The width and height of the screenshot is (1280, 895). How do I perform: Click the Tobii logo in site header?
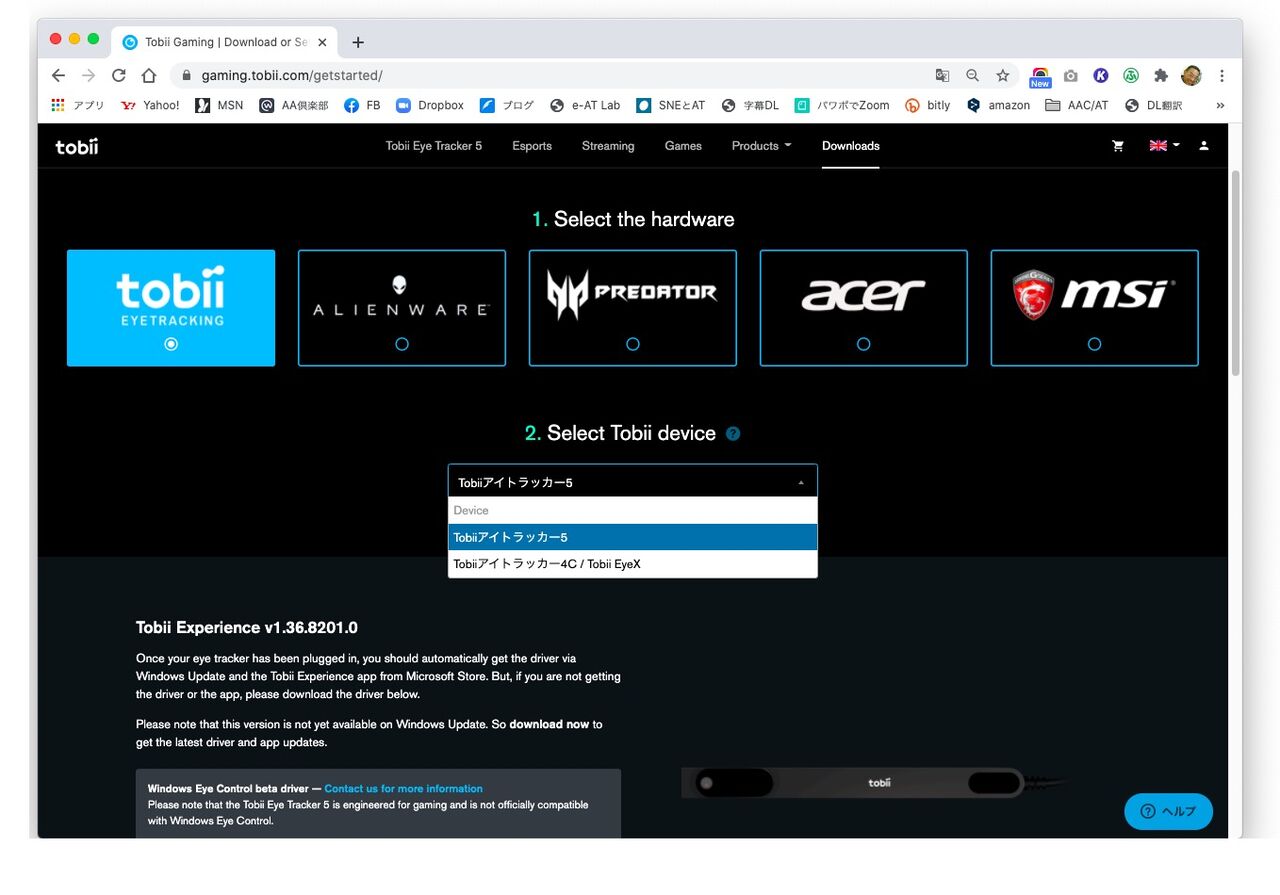click(77, 146)
